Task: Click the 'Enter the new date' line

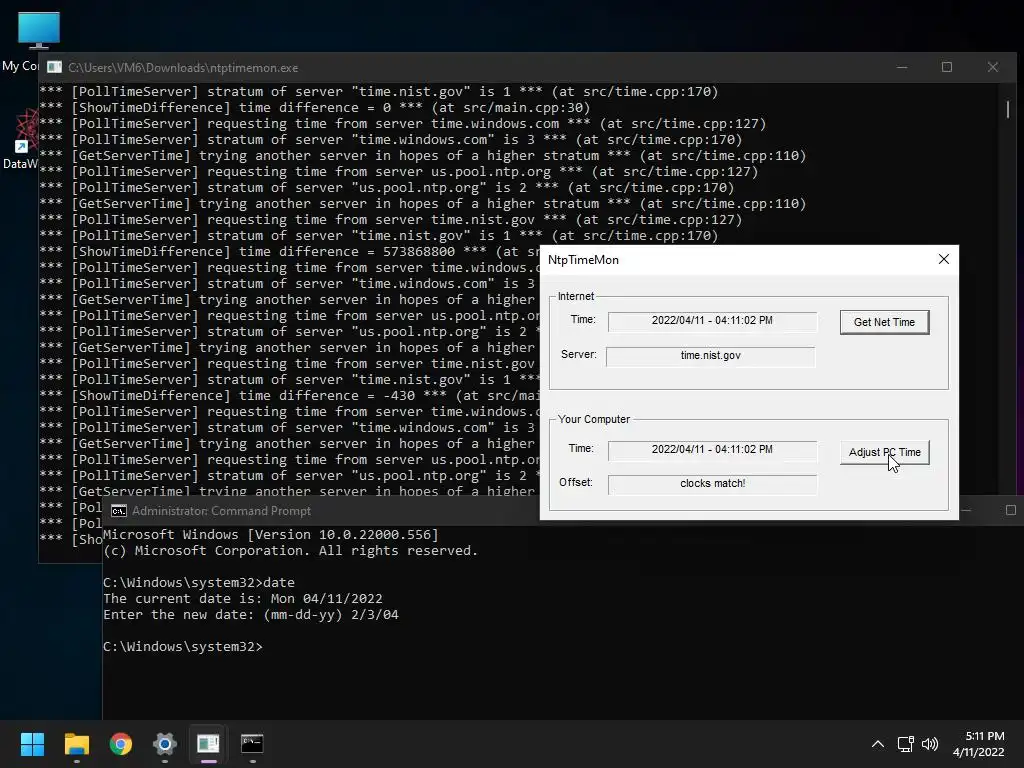Action: (x=251, y=615)
